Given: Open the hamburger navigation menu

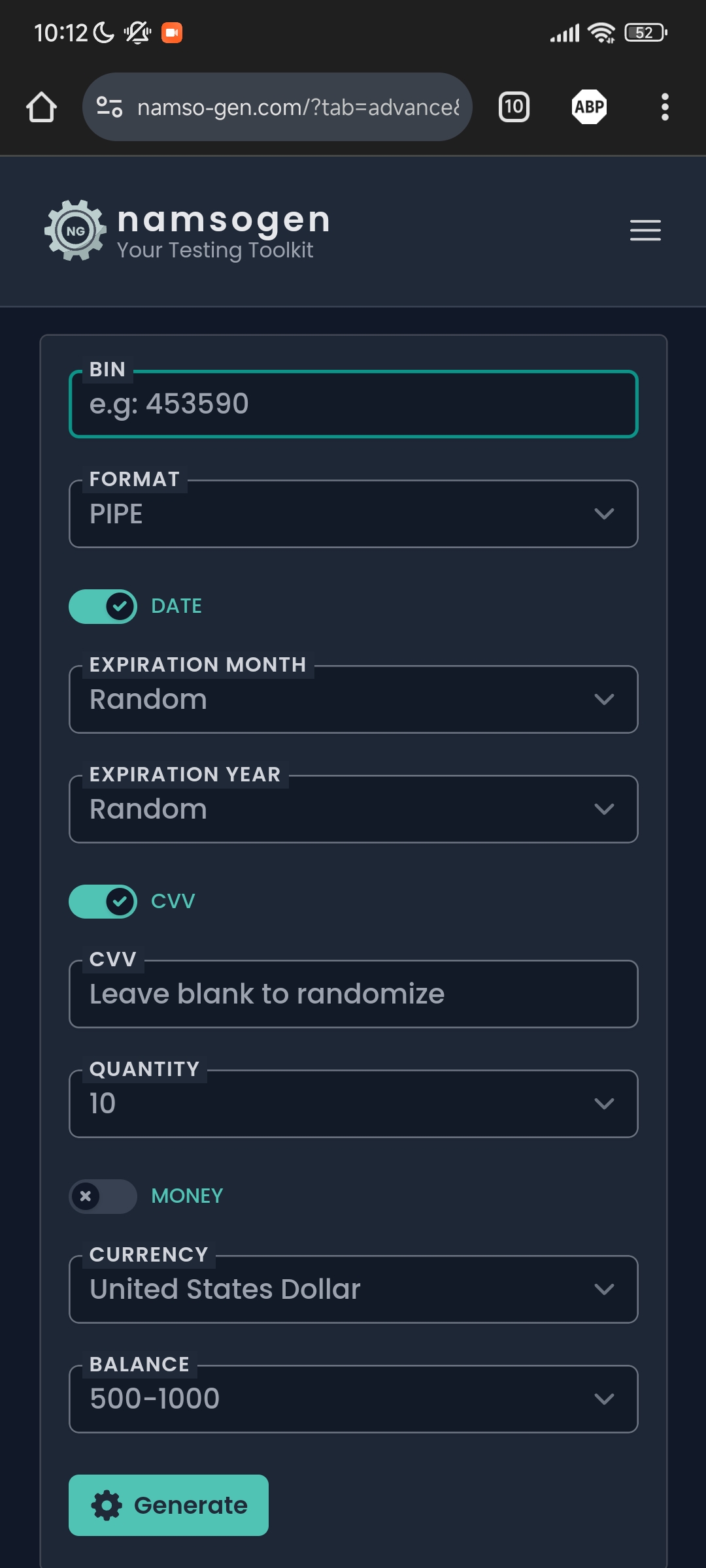Looking at the screenshot, I should 645,231.
